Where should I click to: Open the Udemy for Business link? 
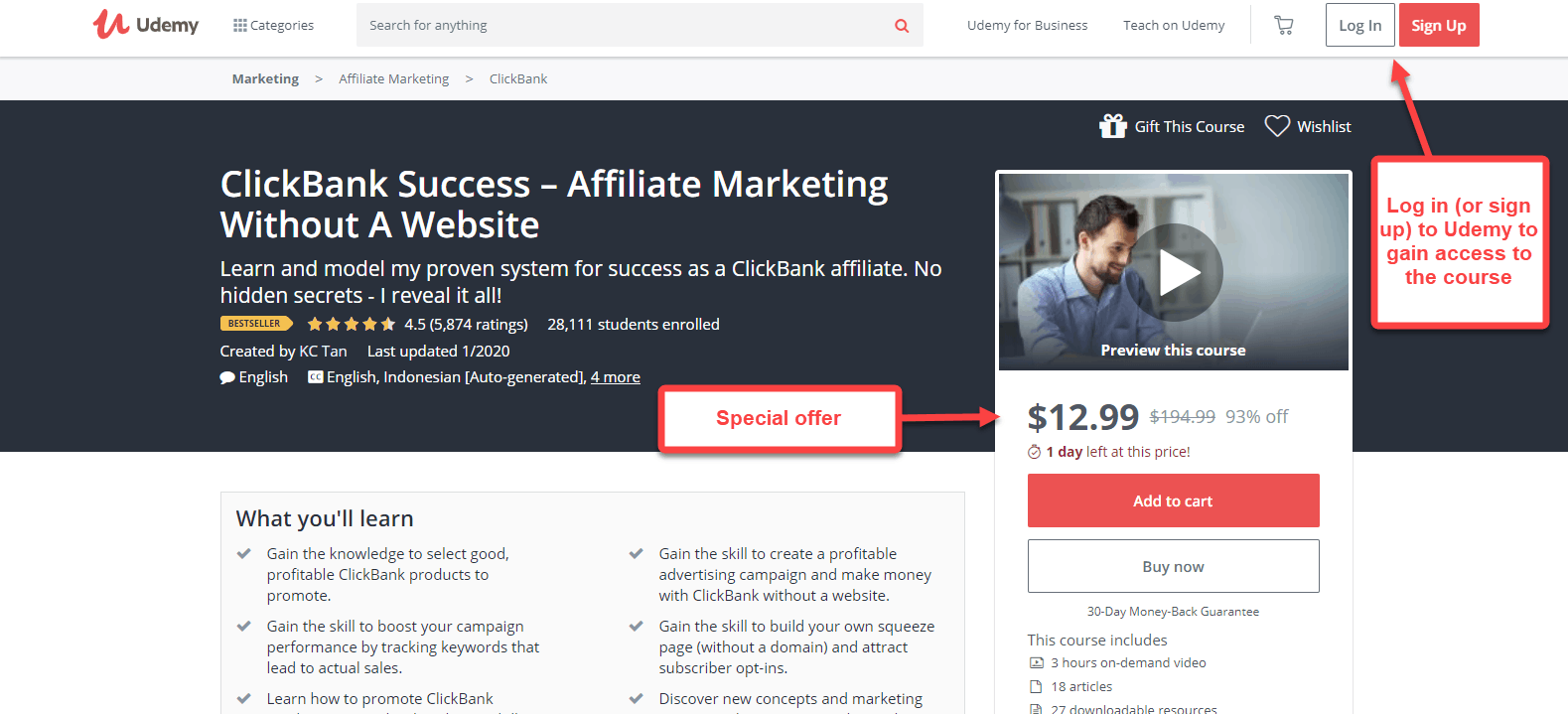(1028, 26)
